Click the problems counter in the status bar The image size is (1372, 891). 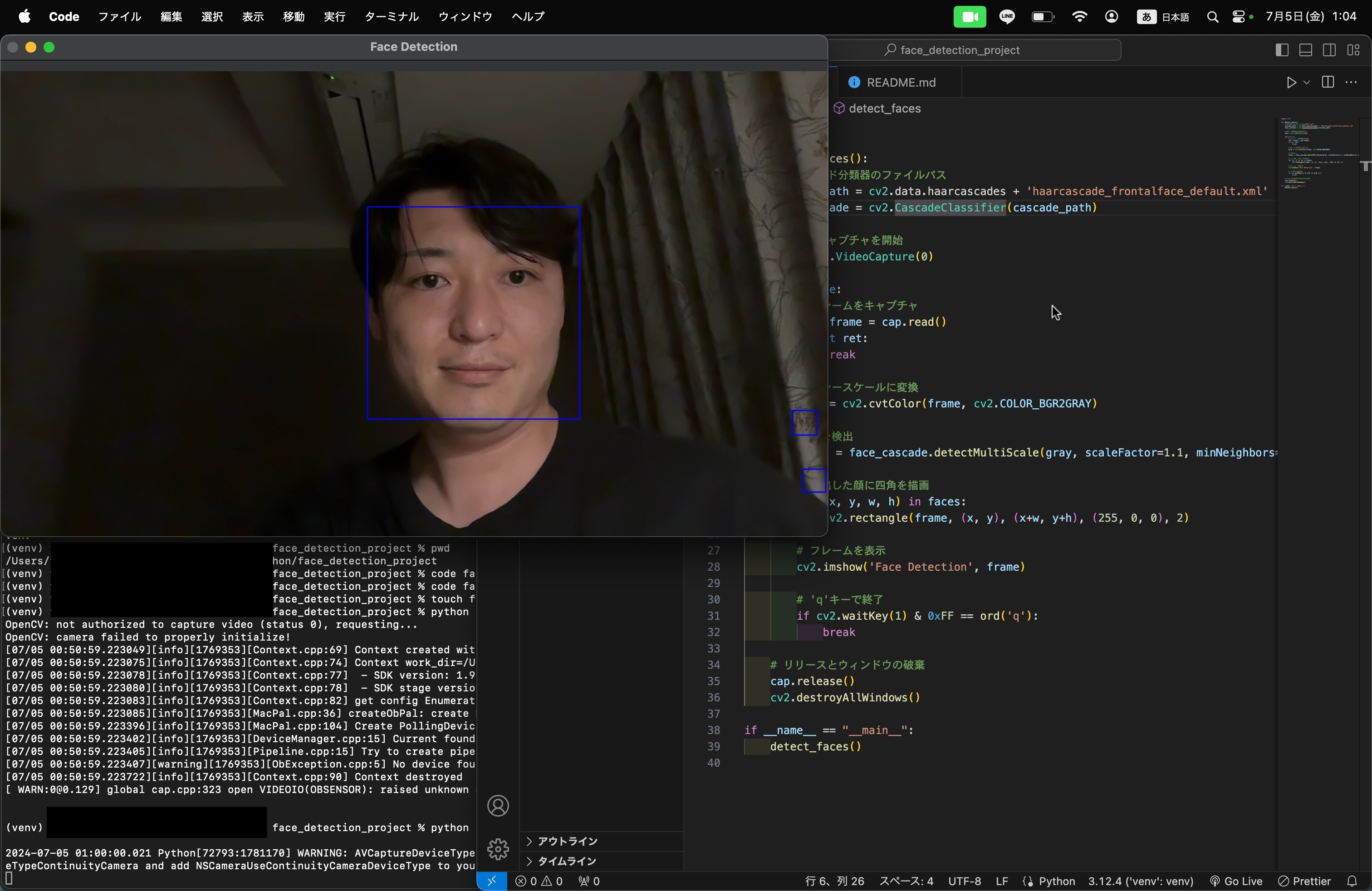pos(539,881)
